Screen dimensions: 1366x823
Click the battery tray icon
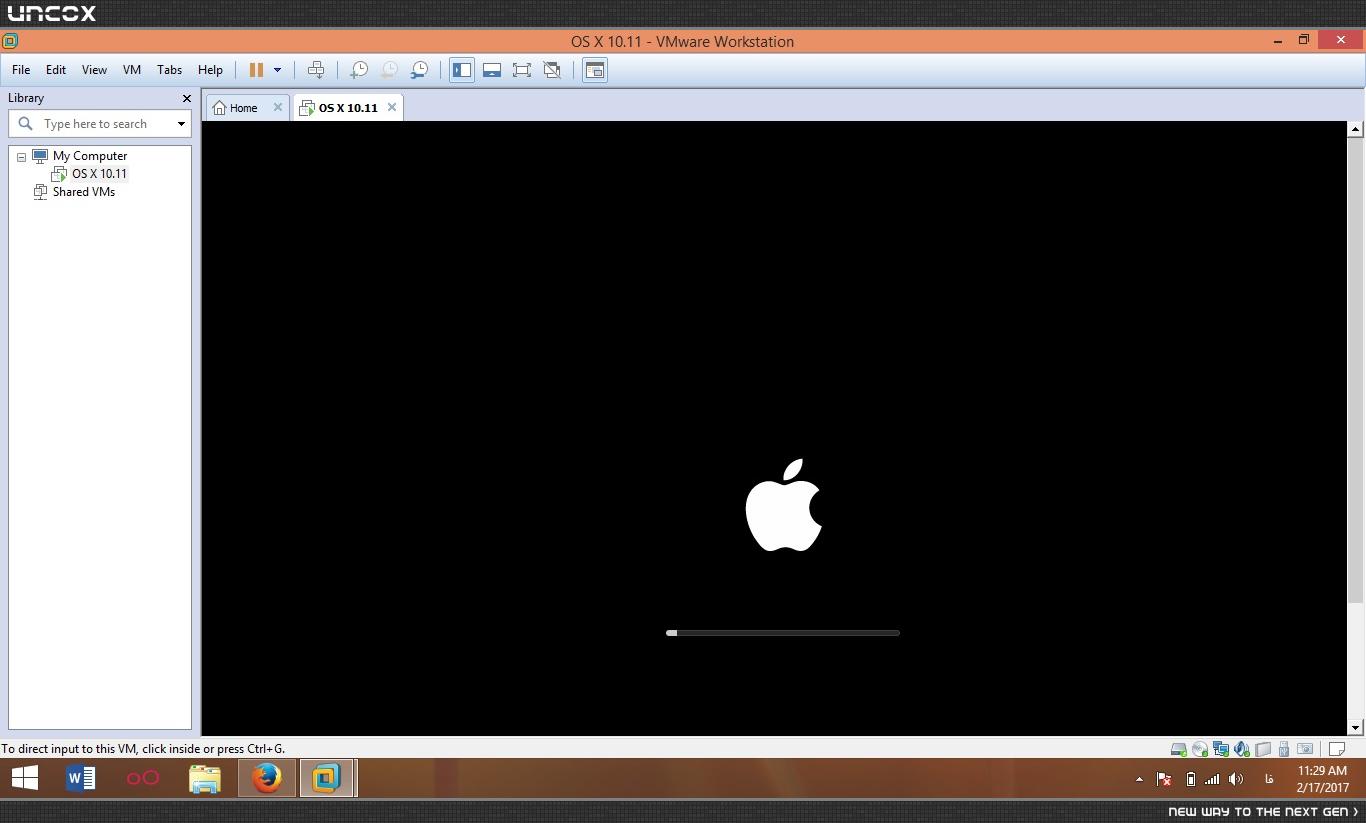(x=1190, y=779)
